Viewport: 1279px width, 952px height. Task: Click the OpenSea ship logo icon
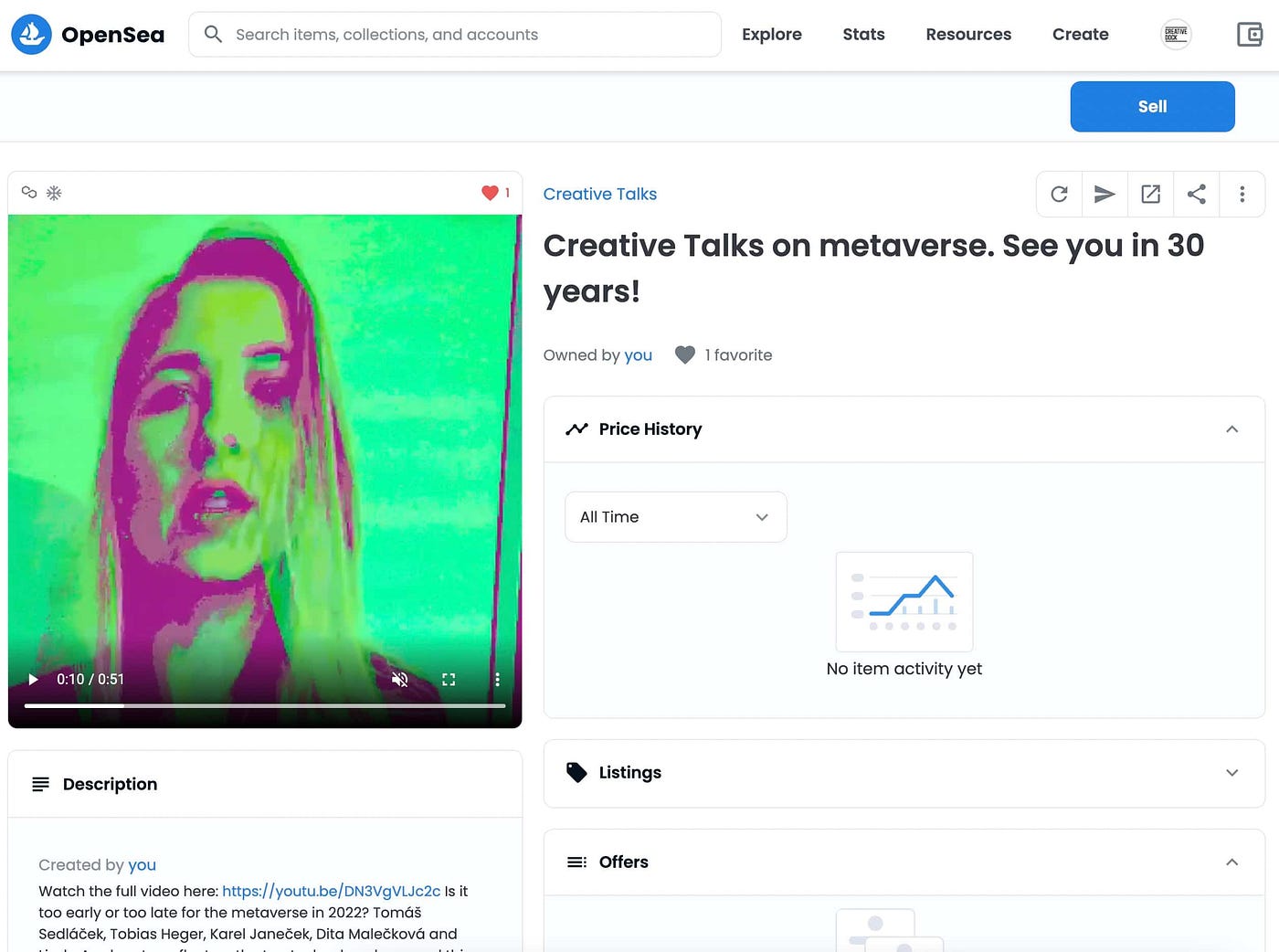pos(31,35)
